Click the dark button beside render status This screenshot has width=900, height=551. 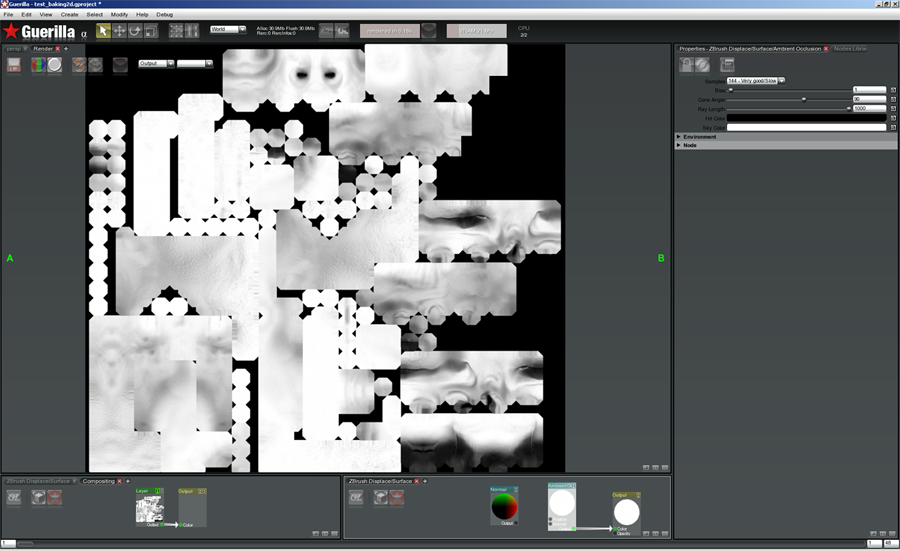coord(429,31)
